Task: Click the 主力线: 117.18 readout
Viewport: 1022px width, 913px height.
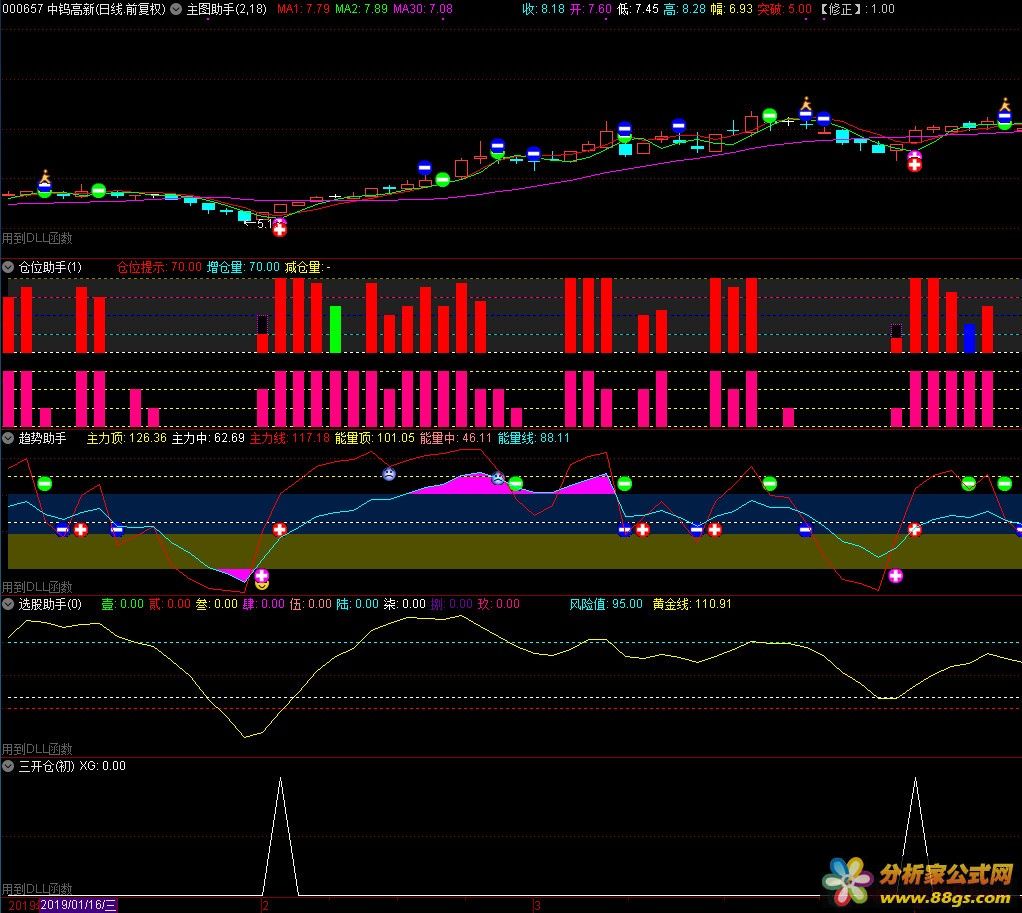Action: click(x=290, y=438)
